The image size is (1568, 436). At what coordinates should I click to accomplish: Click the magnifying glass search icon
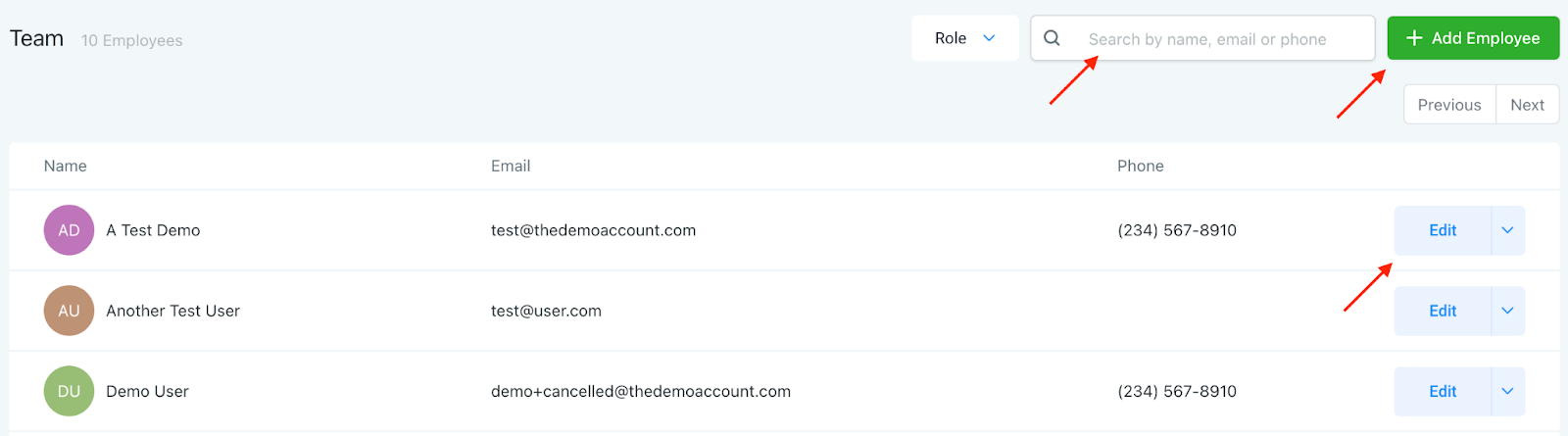pyautogui.click(x=1052, y=38)
